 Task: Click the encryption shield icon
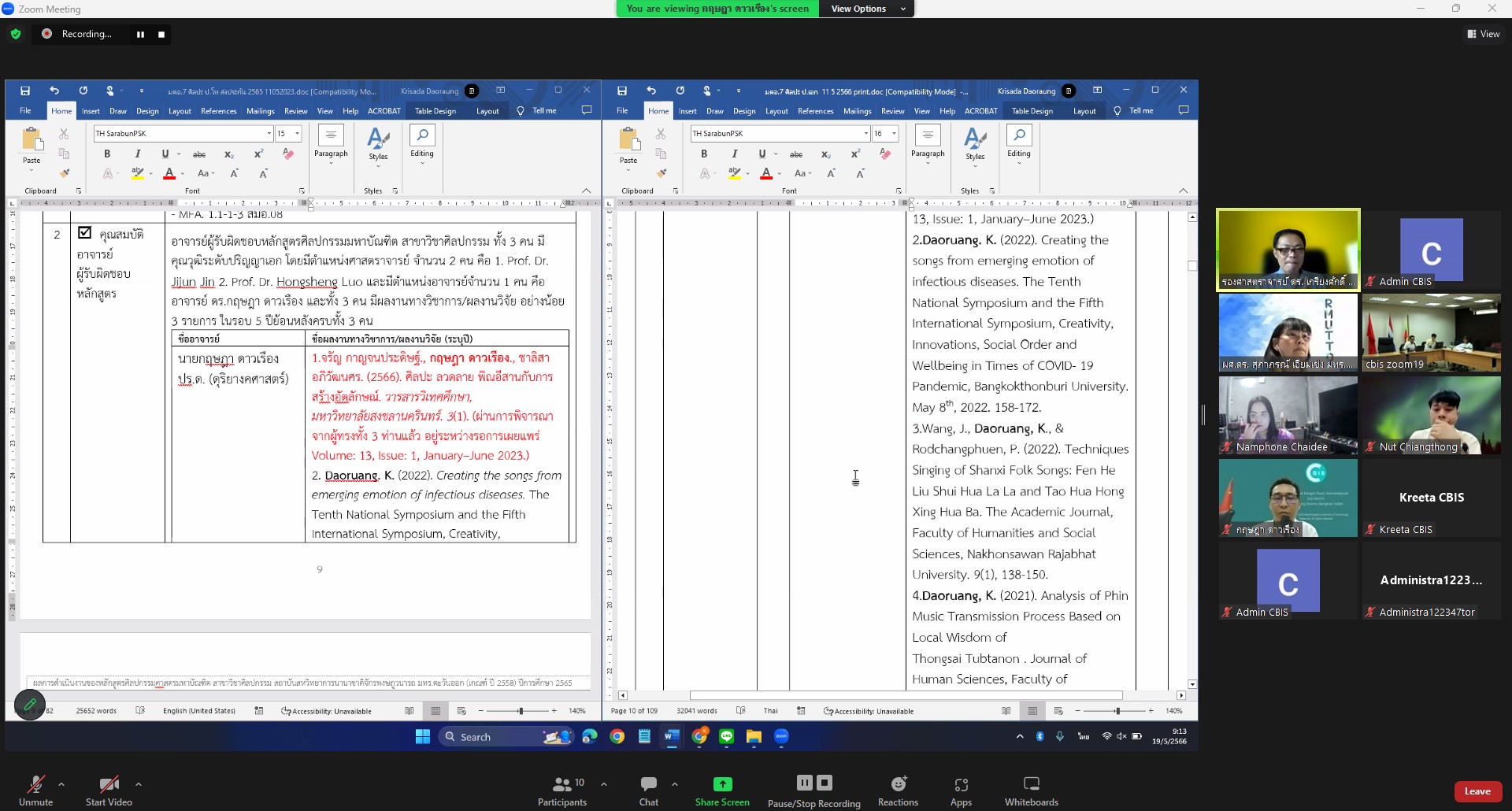pos(16,34)
